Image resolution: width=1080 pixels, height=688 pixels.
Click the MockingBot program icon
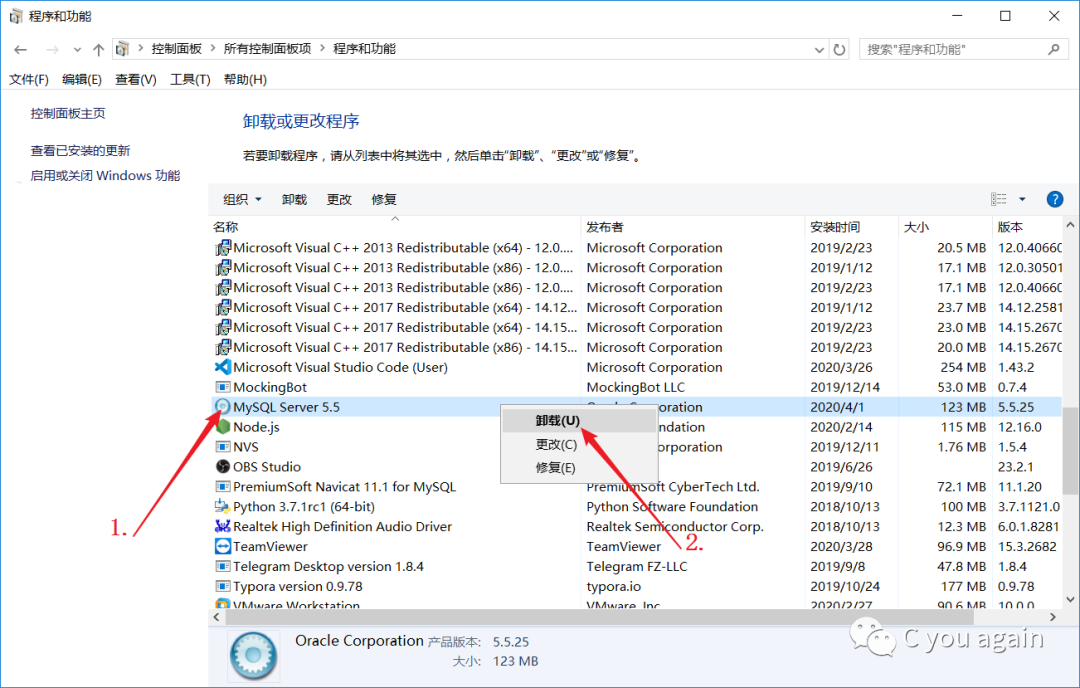[x=222, y=387]
